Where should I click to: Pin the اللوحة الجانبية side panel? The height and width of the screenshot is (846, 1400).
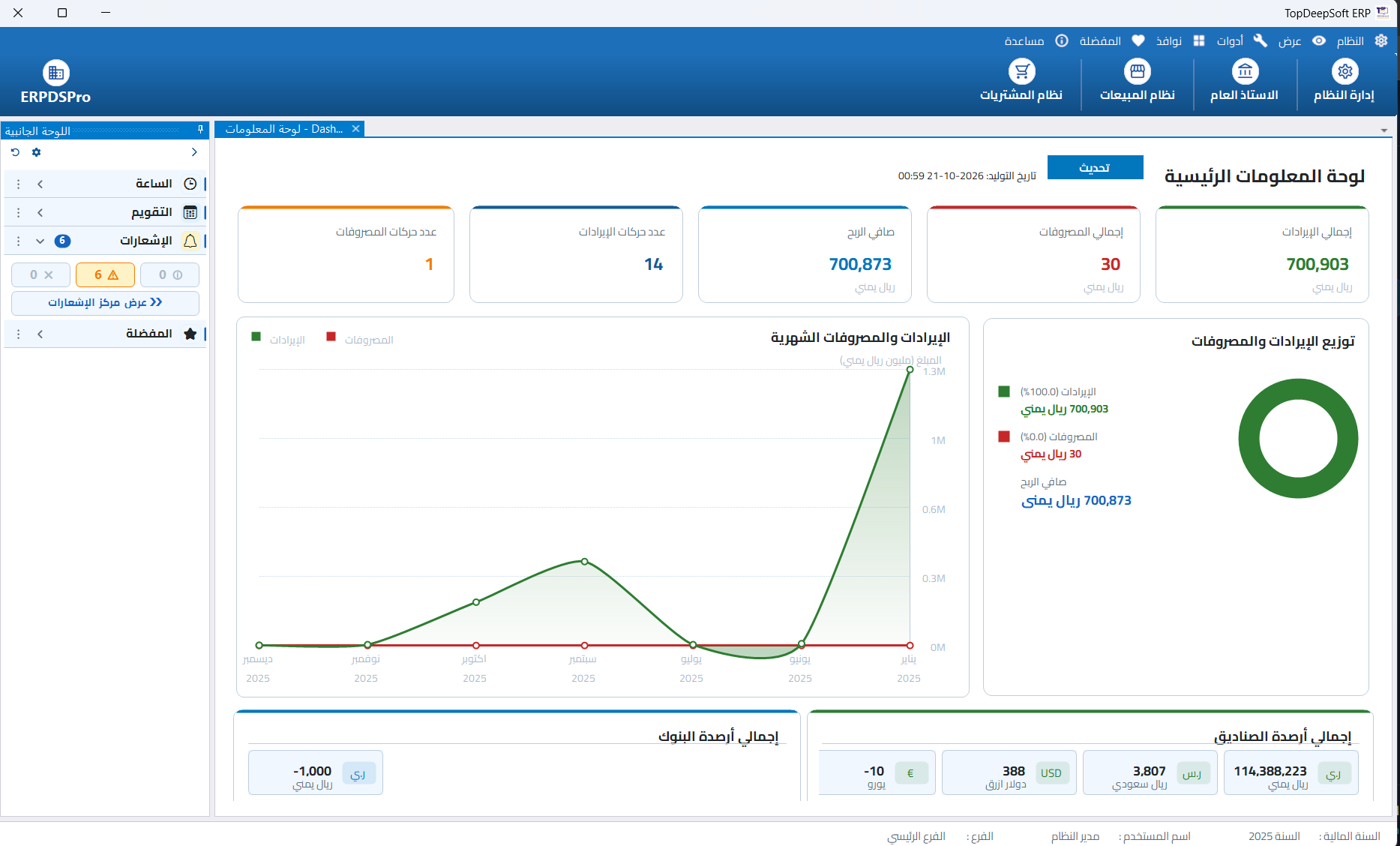pos(200,130)
